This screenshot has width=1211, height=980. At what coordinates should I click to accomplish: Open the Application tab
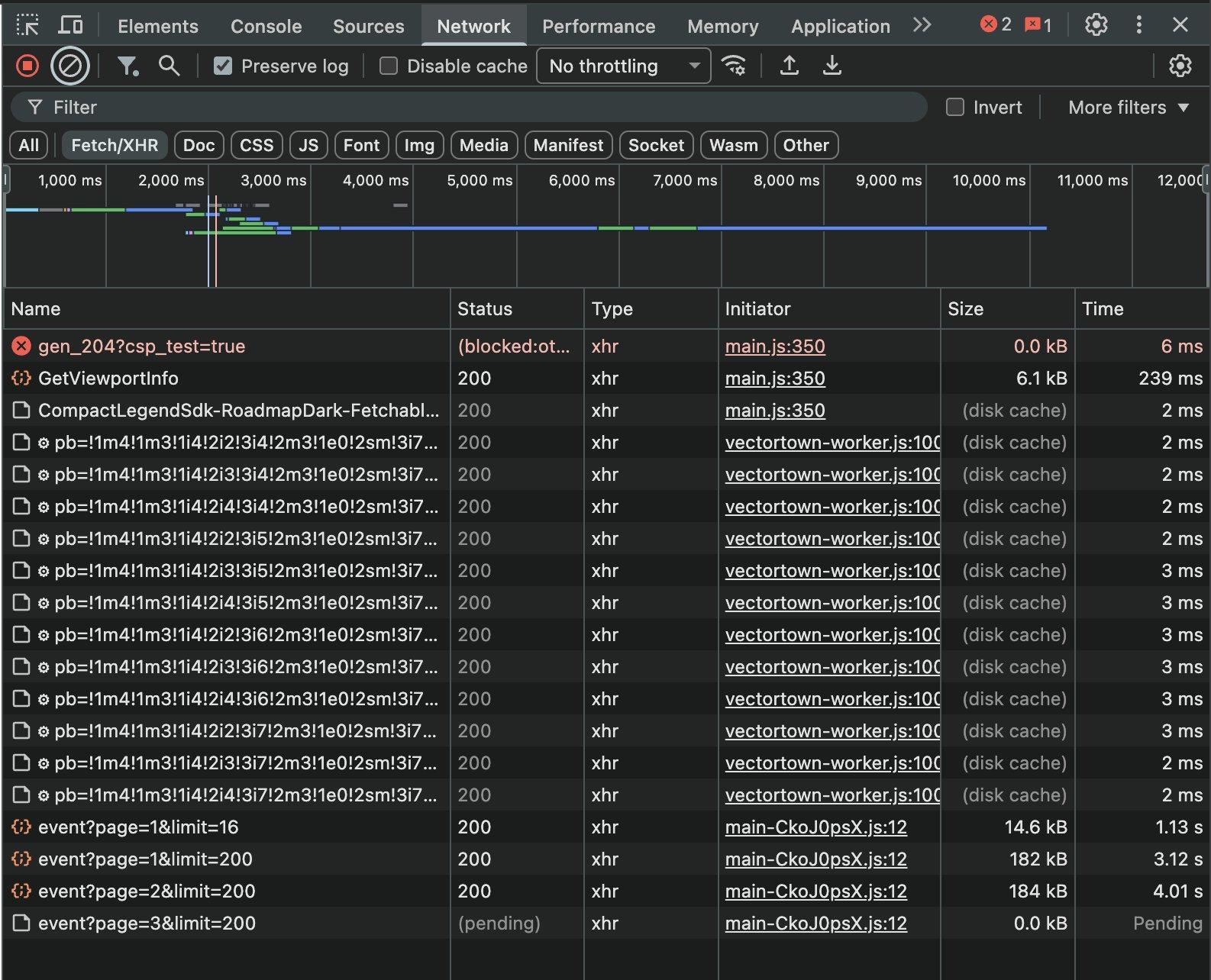coord(841,27)
